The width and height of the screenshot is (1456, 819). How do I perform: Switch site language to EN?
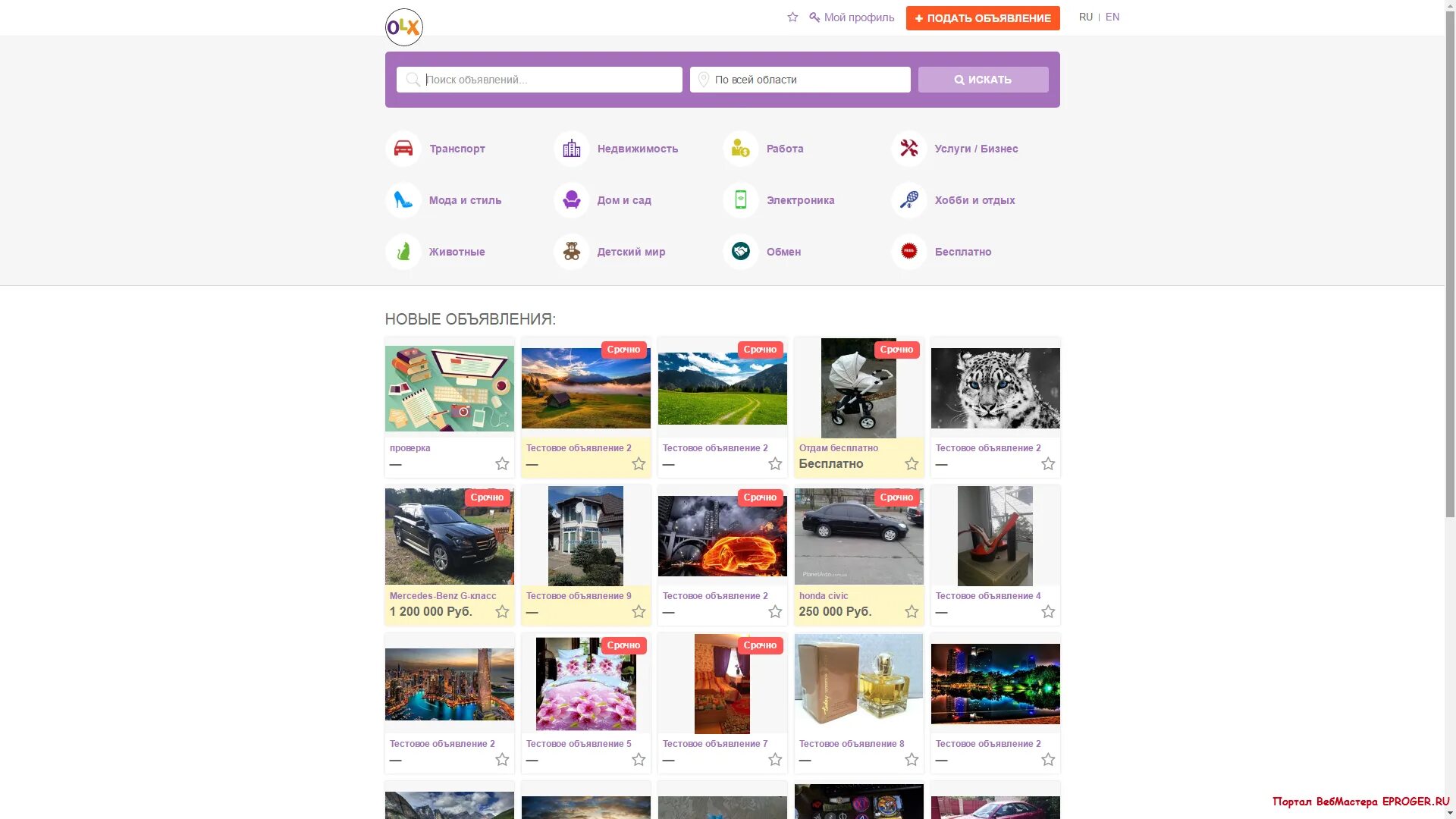1112,17
